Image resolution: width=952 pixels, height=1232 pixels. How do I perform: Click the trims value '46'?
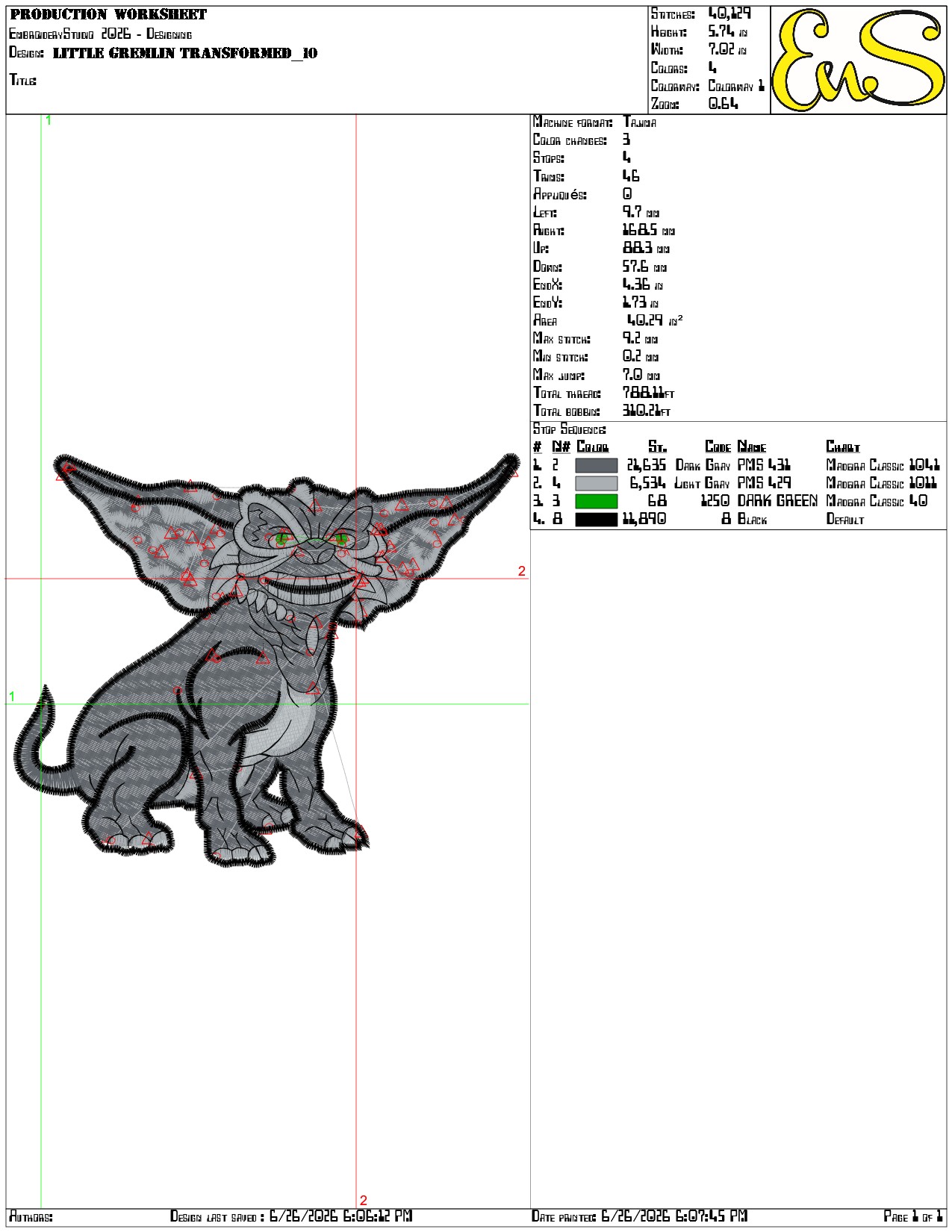pyautogui.click(x=631, y=176)
